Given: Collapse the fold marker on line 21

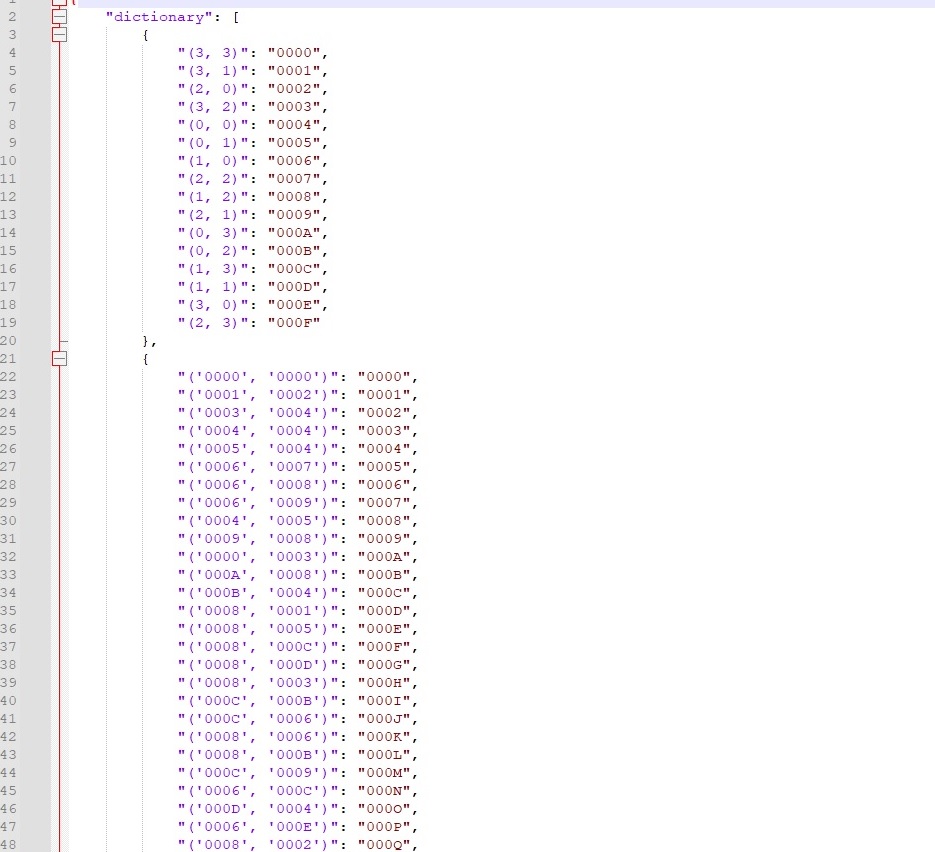Looking at the screenshot, I should coord(59,359).
